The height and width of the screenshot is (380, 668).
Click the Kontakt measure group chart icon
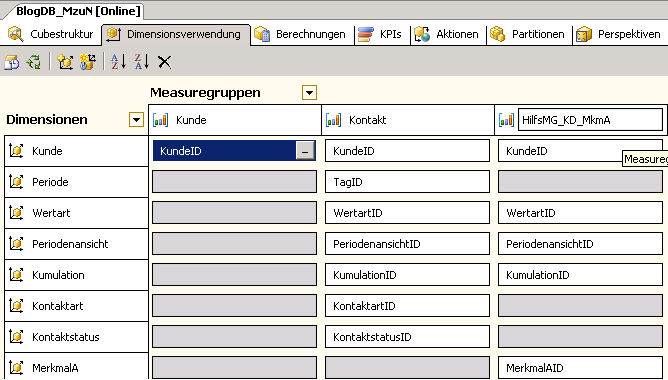pyautogui.click(x=334, y=120)
